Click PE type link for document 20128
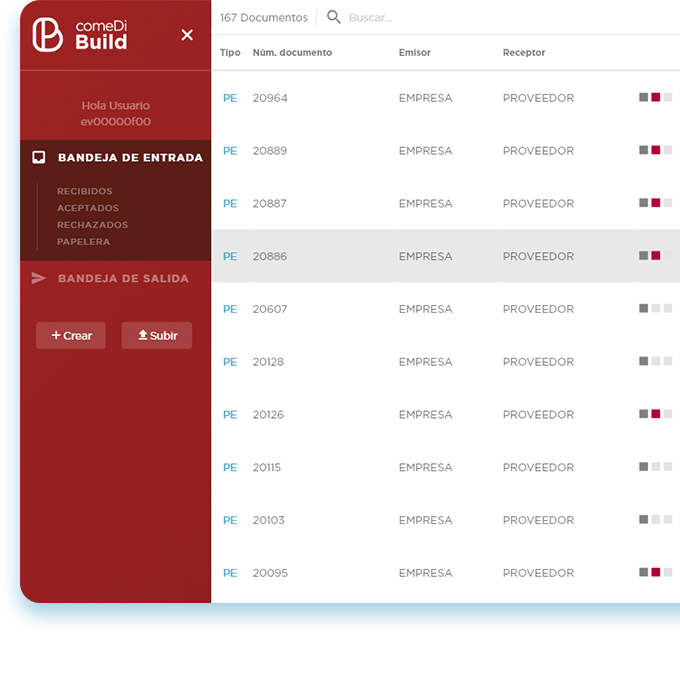The image size is (680, 680). [230, 362]
